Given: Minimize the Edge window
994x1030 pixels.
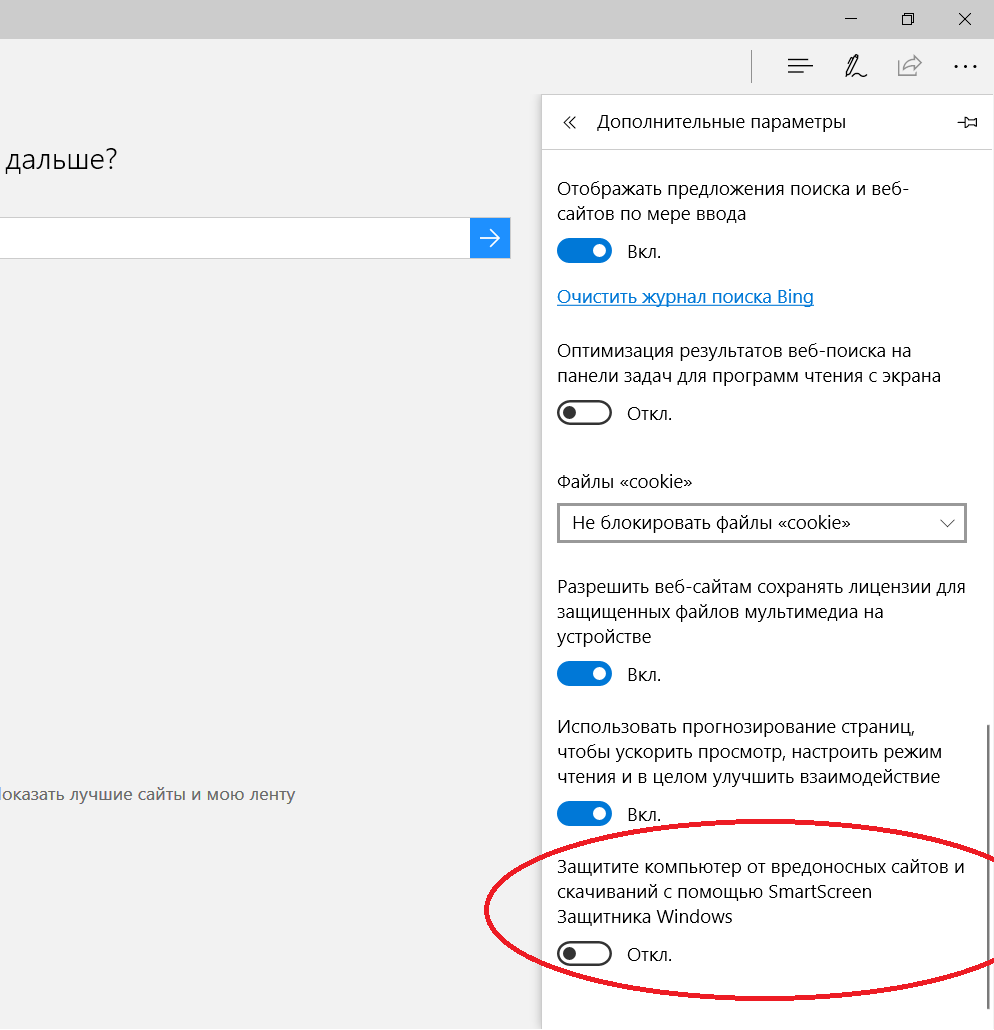Looking at the screenshot, I should [x=851, y=19].
